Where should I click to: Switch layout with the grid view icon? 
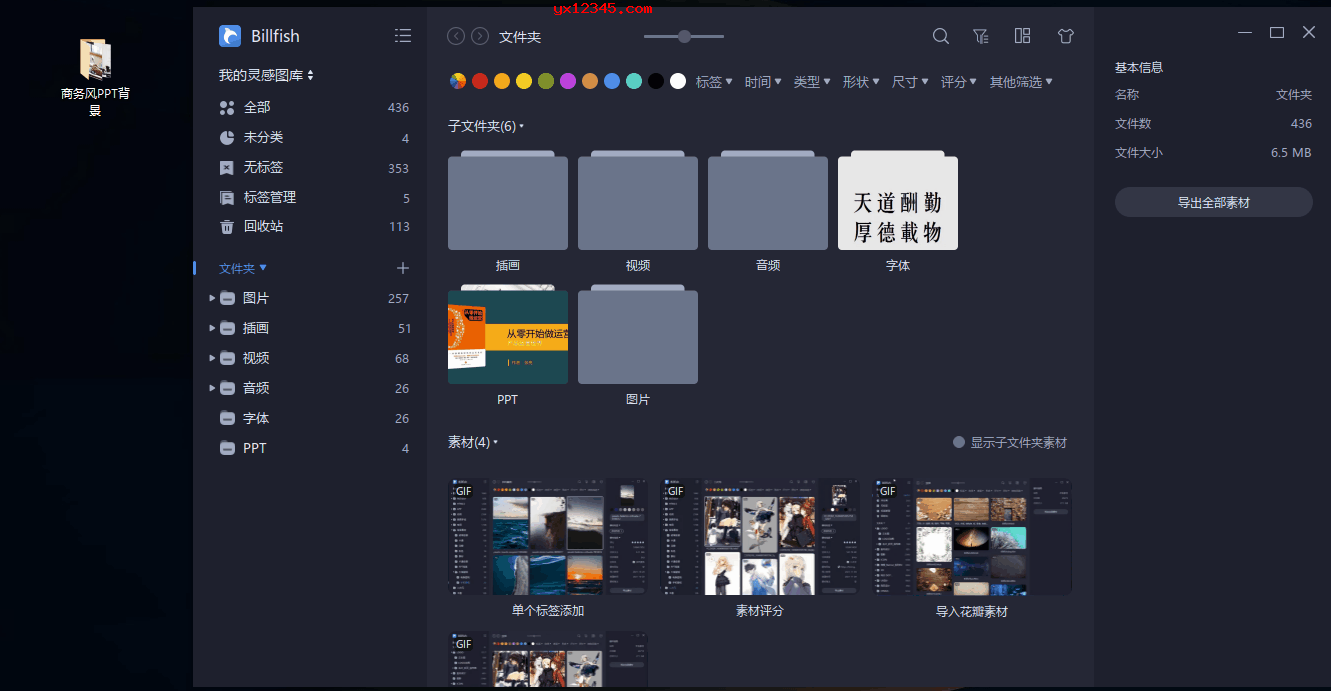[1022, 36]
